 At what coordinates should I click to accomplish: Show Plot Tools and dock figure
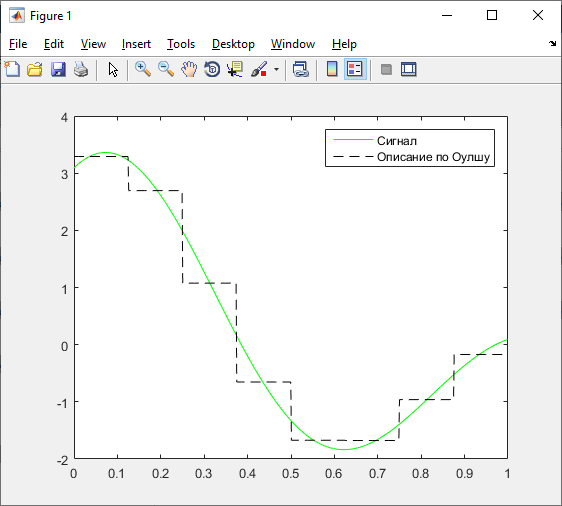[409, 69]
